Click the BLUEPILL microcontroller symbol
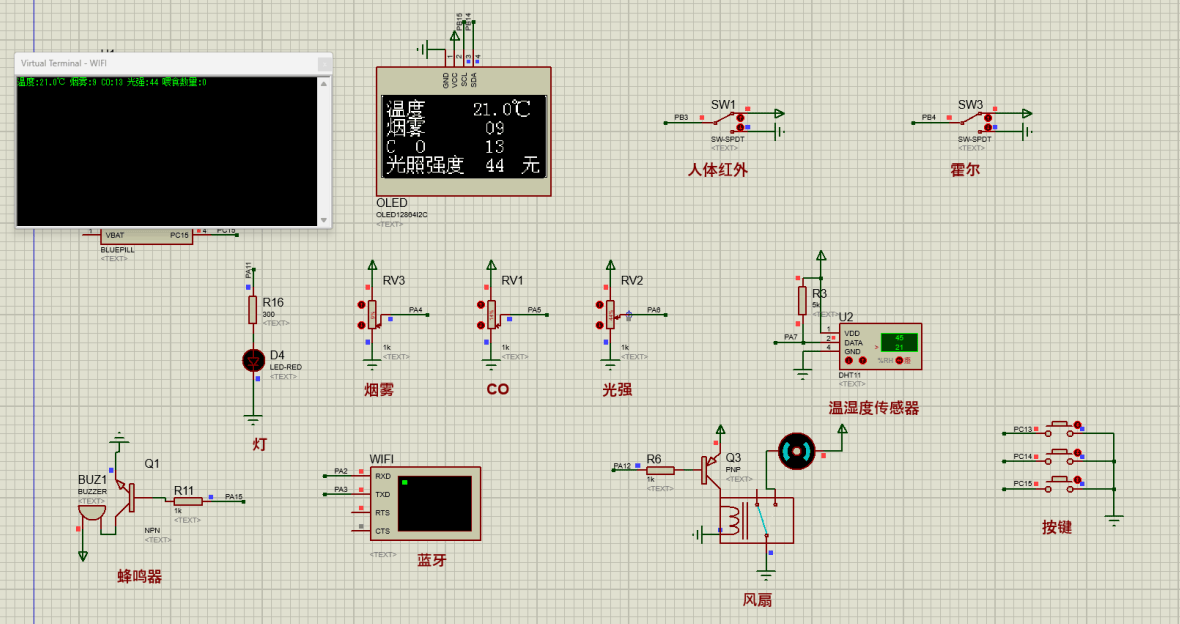The image size is (1180, 624). coord(145,235)
